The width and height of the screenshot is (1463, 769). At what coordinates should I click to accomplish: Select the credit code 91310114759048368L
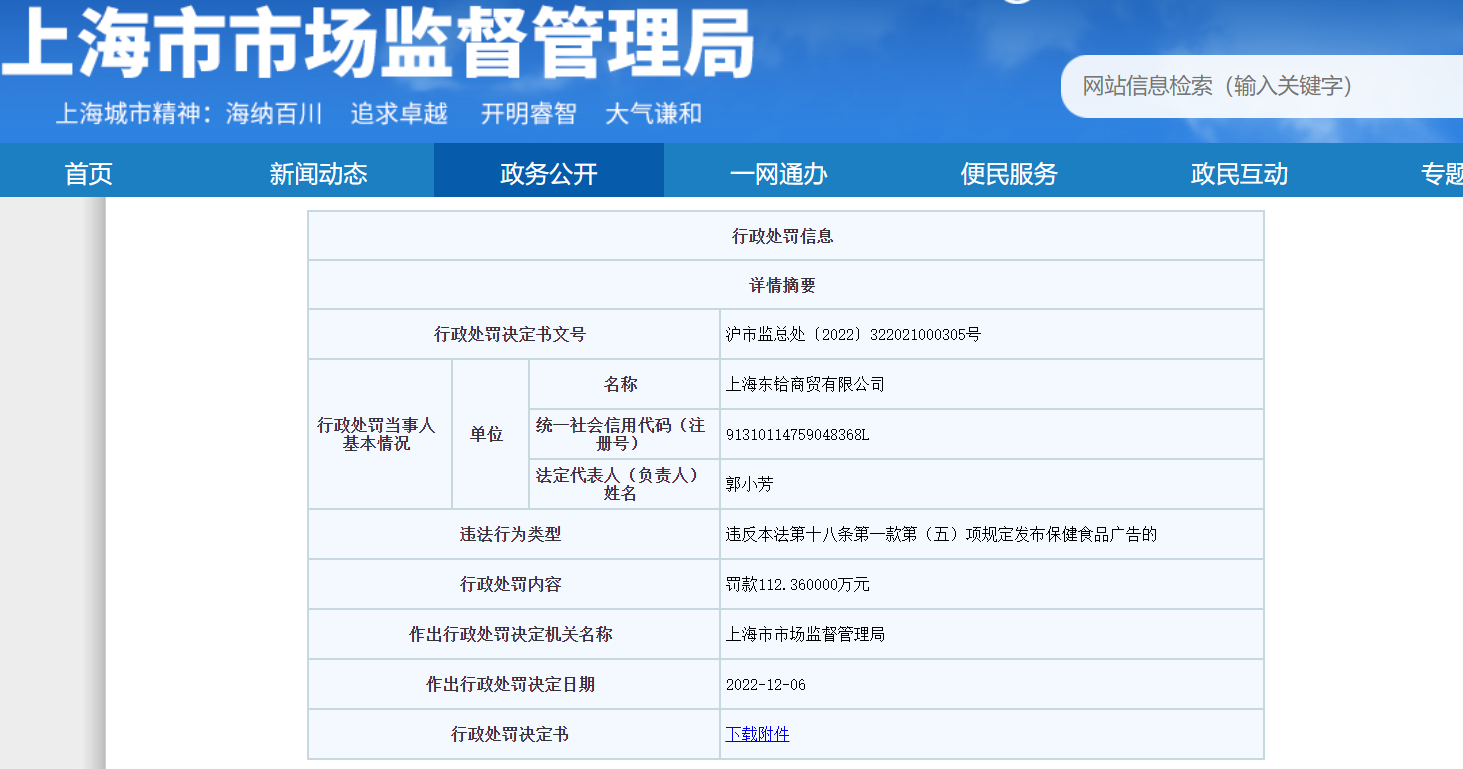[797, 435]
